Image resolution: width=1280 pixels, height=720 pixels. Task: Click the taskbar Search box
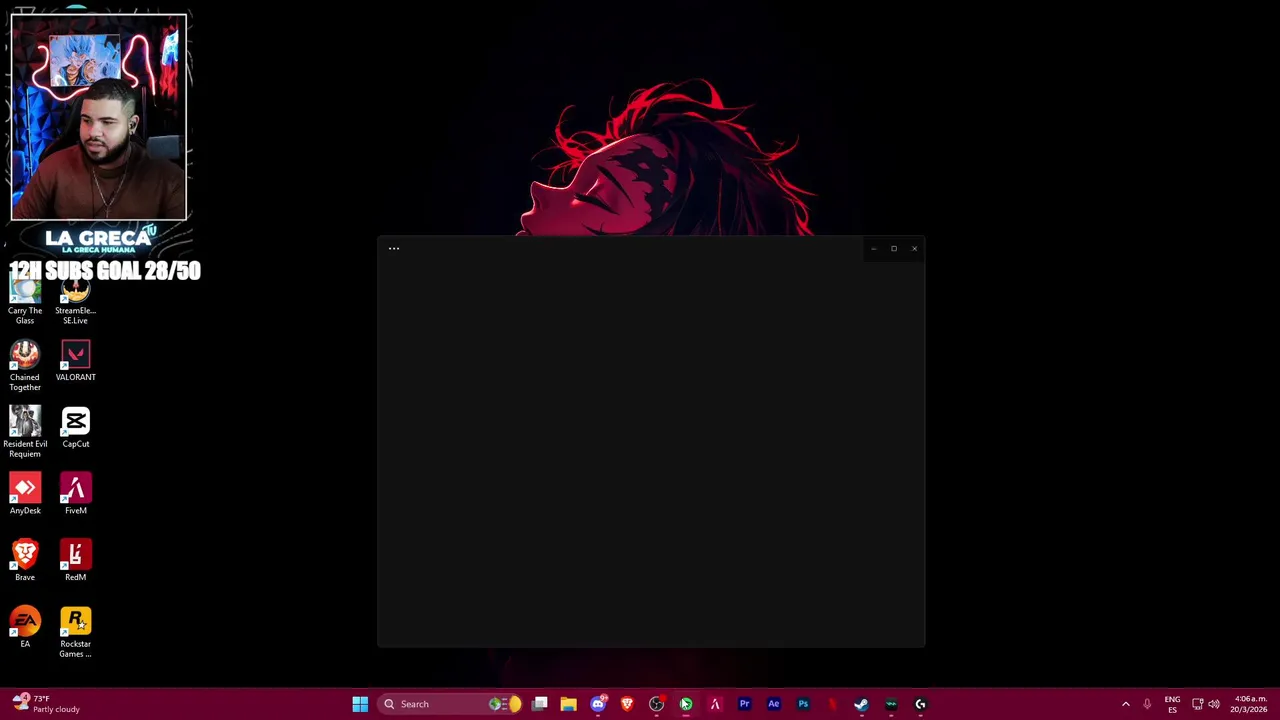click(x=450, y=704)
